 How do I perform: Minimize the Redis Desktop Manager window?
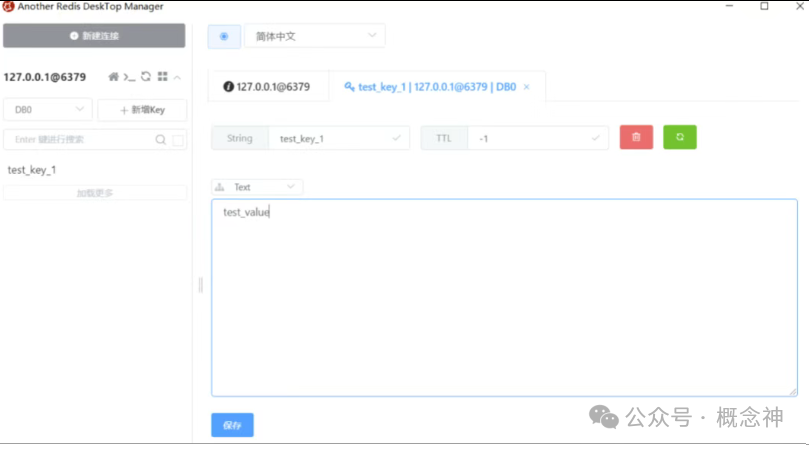[x=729, y=6]
